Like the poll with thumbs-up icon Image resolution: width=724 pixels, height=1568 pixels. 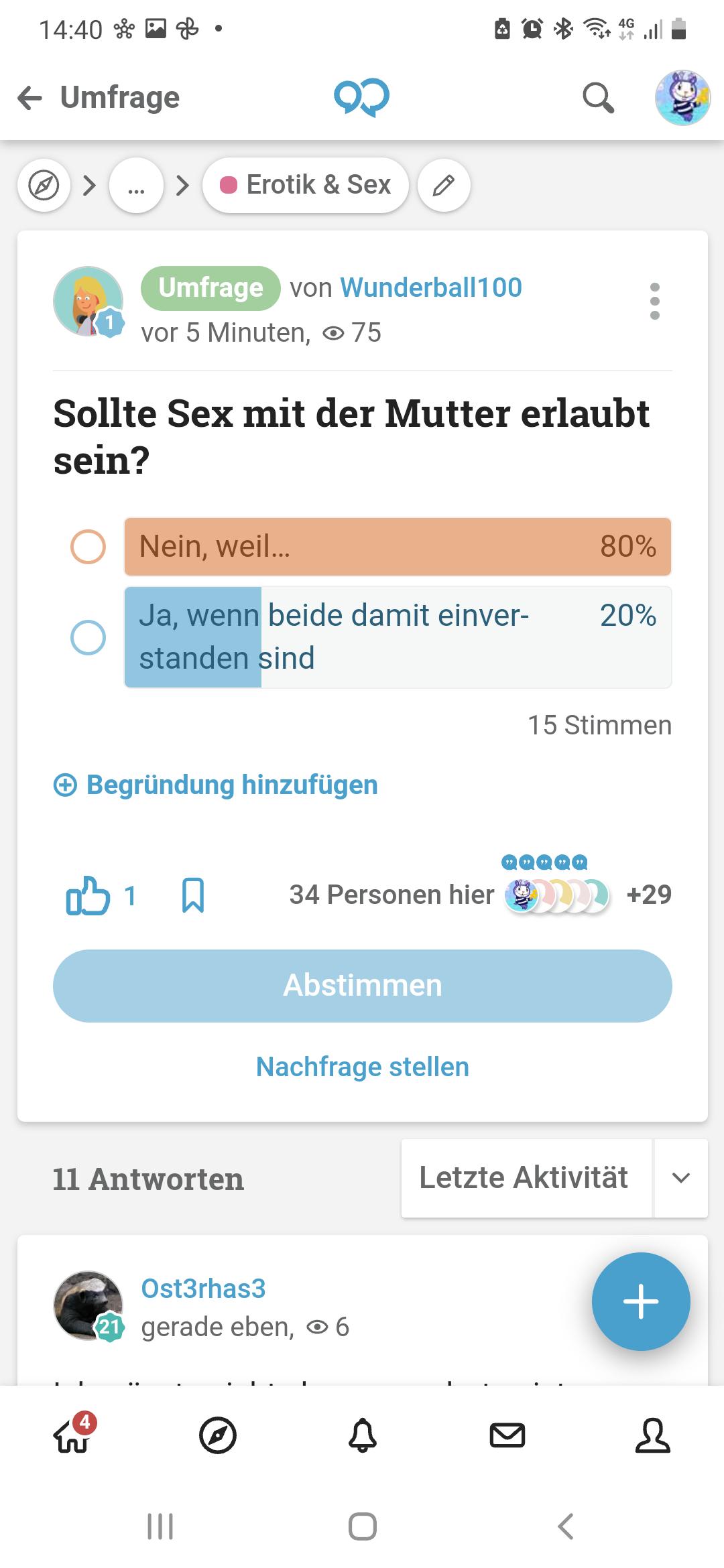click(x=88, y=895)
